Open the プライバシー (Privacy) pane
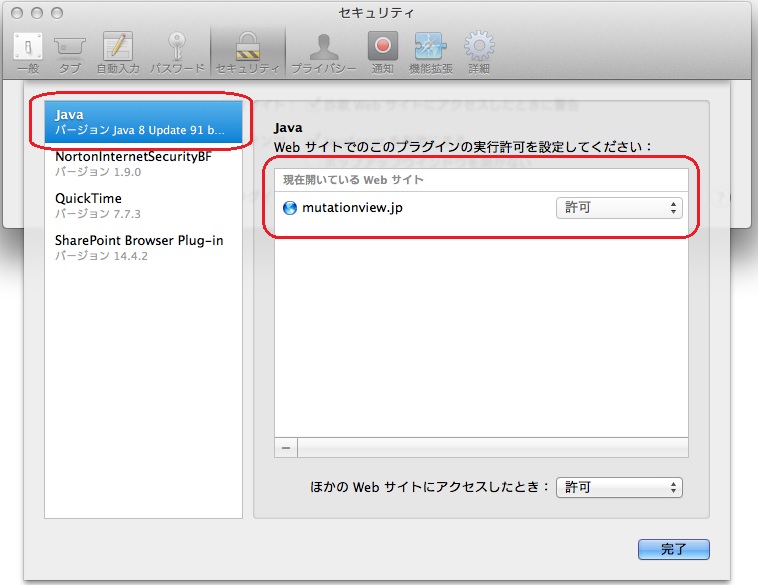This screenshot has height=585, width=758. pyautogui.click(x=323, y=51)
